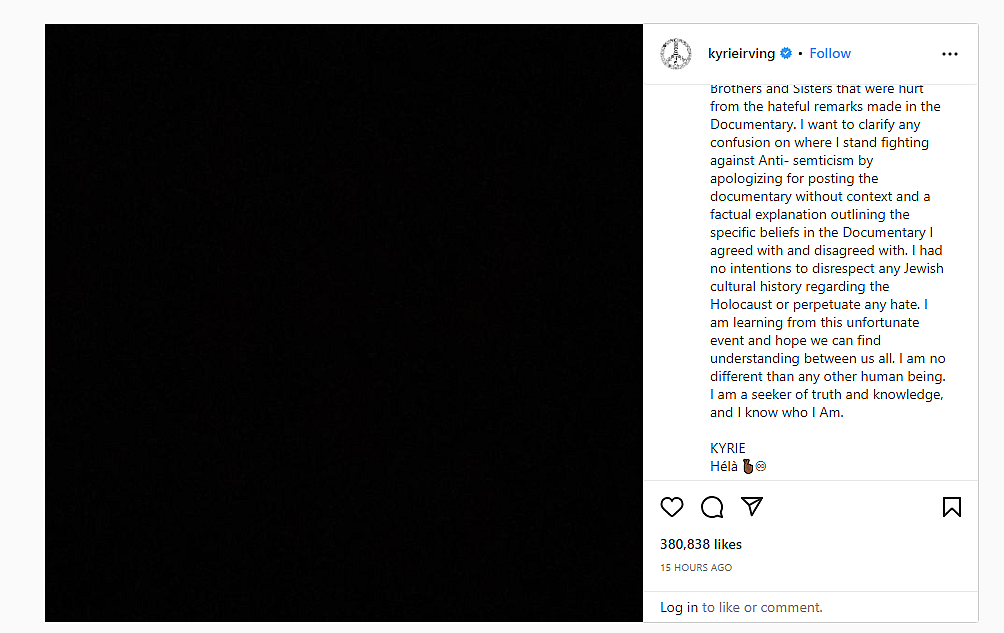
Task: Share the post using the paper plane icon
Action: (752, 507)
